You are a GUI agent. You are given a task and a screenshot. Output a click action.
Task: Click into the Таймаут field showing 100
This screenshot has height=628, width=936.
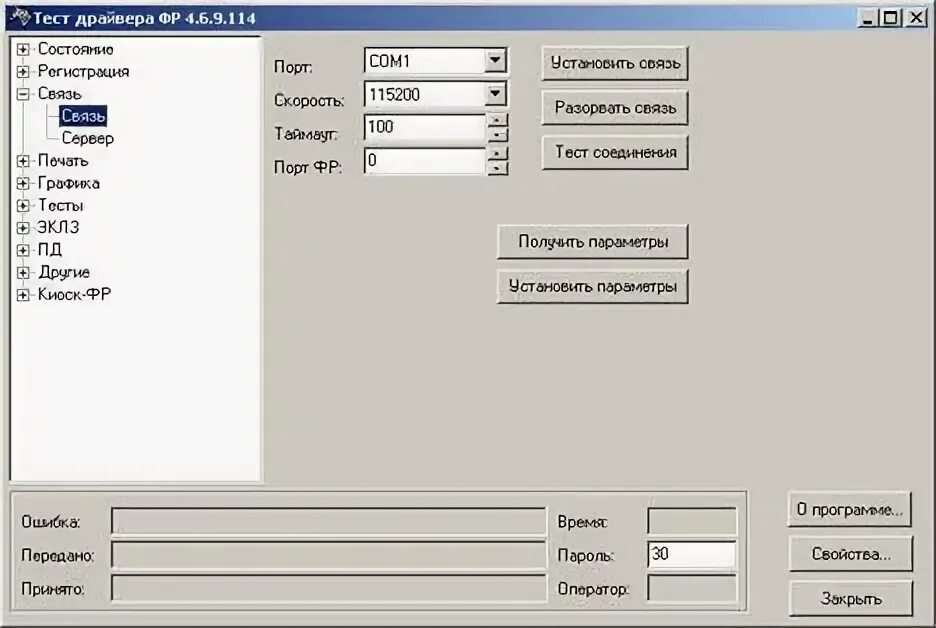(425, 127)
